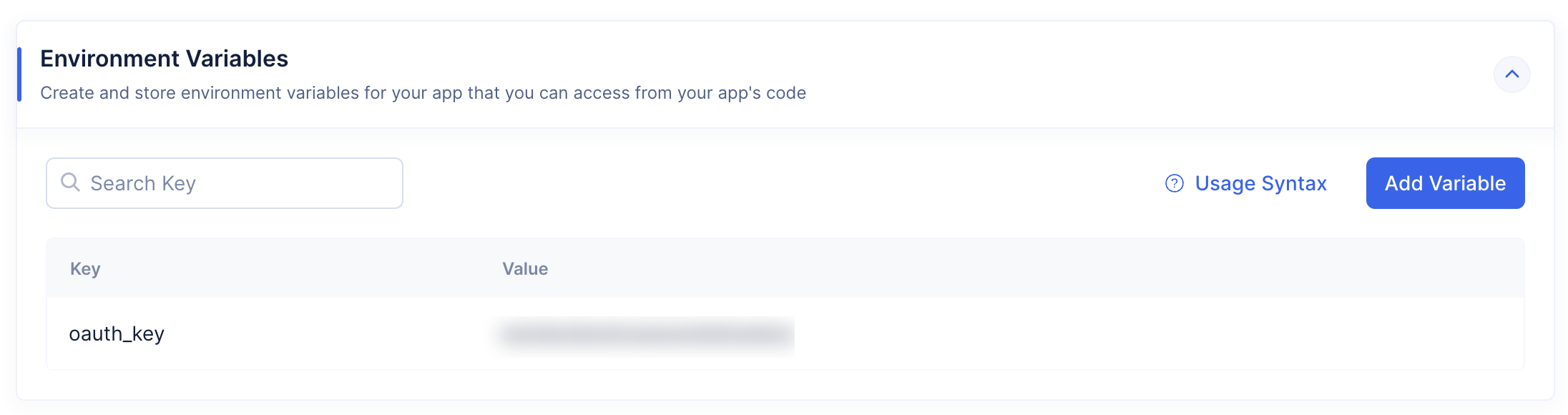Click the Add Variable button
Viewport: 1568px width, 415px height.
(1445, 183)
